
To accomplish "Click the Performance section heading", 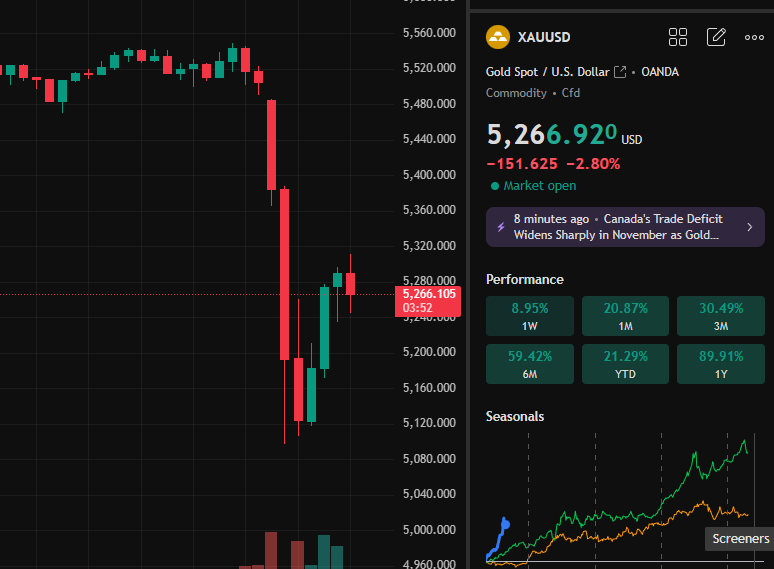I will [x=524, y=279].
